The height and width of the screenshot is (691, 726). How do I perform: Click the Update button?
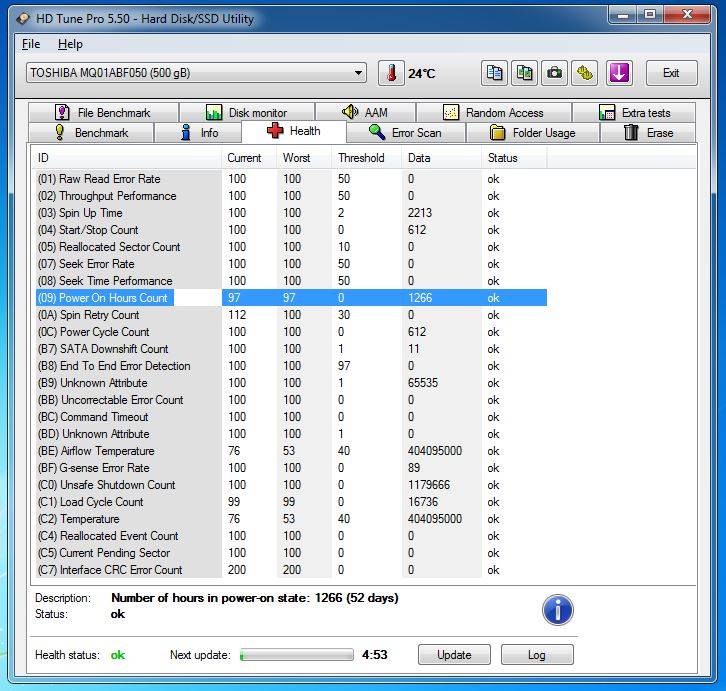[x=454, y=655]
